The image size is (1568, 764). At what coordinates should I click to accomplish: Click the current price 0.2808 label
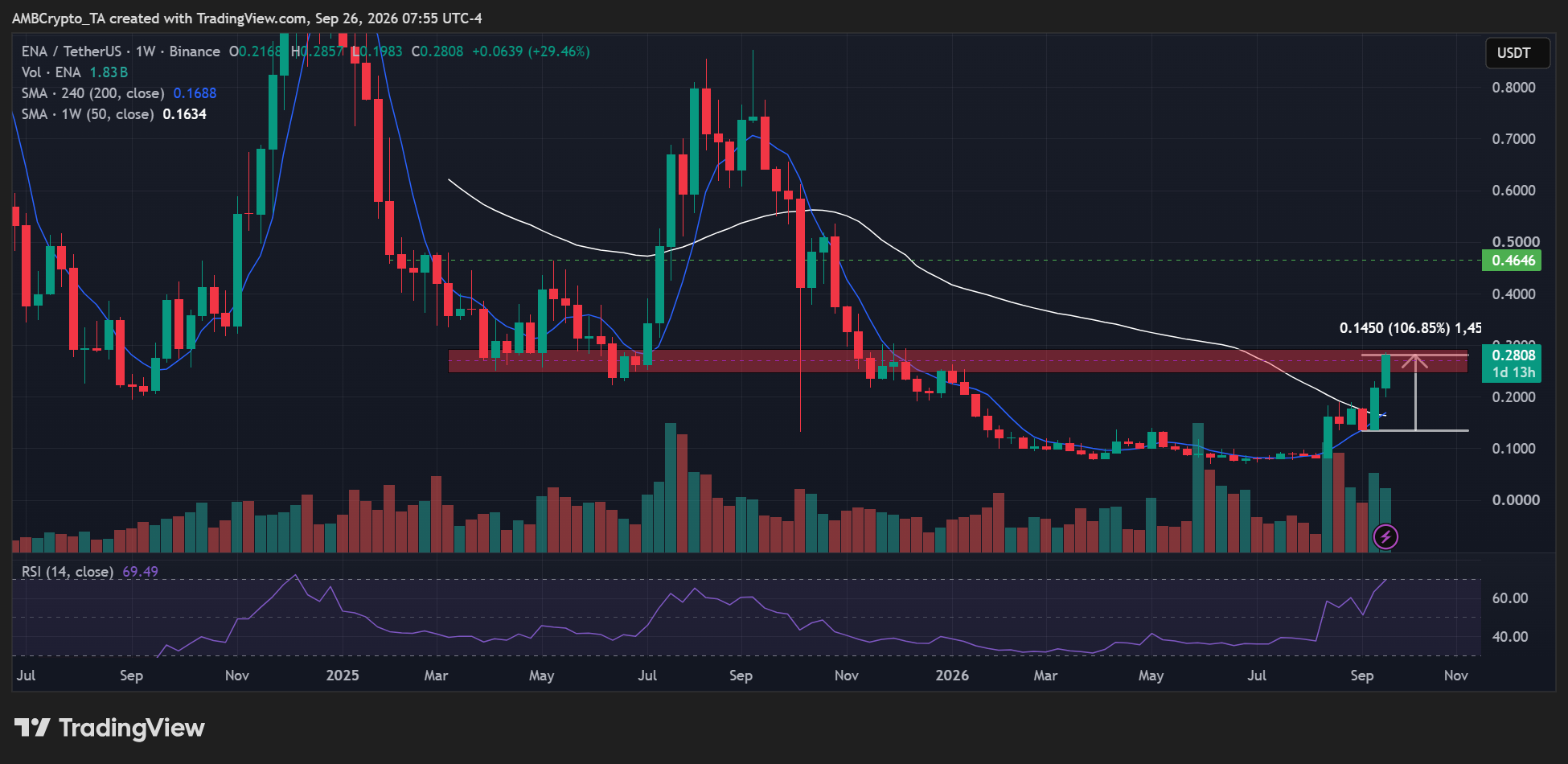click(x=1513, y=355)
